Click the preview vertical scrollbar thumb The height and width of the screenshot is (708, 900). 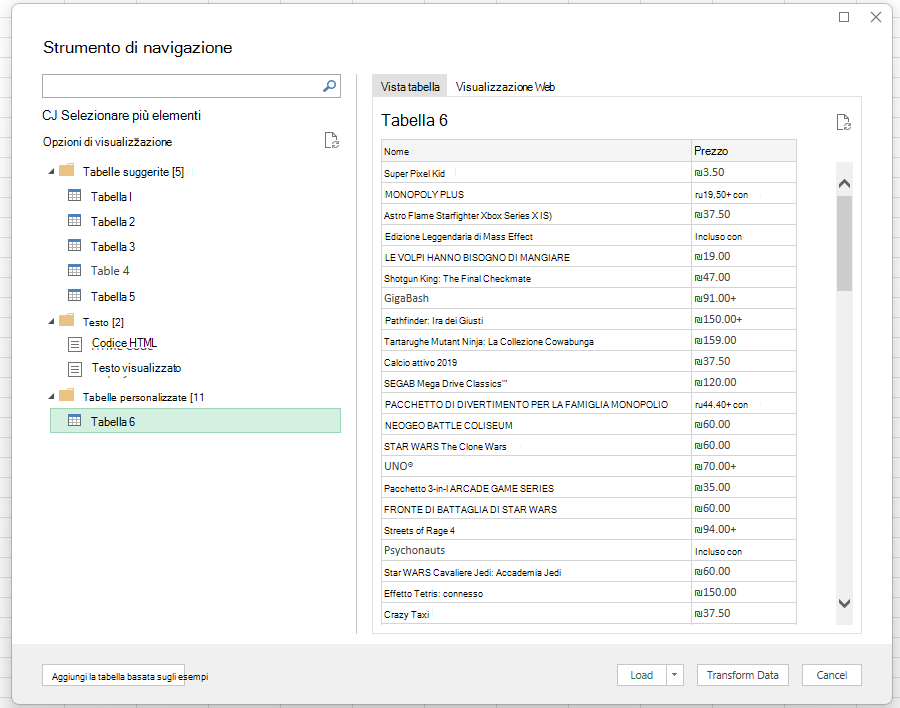tap(844, 243)
